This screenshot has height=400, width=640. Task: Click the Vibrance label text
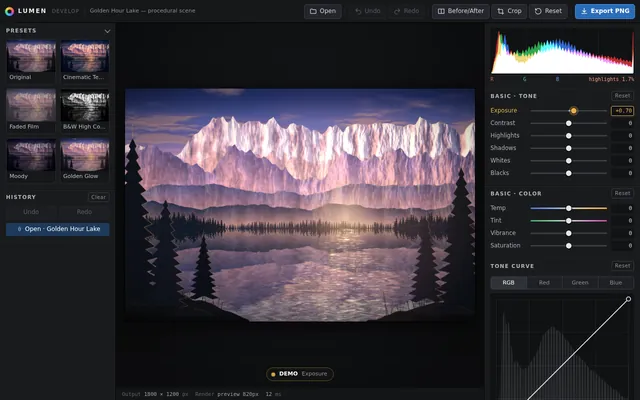click(x=503, y=233)
